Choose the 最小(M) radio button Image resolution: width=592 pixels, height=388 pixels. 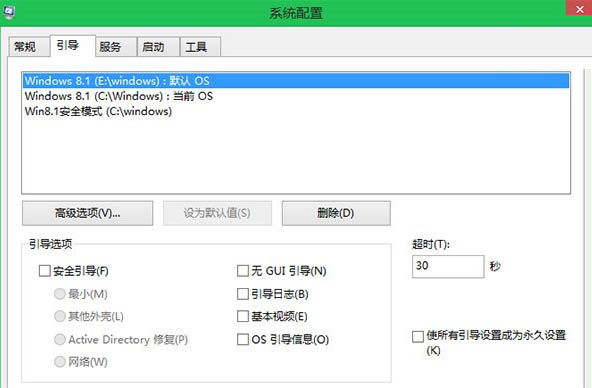[60, 294]
